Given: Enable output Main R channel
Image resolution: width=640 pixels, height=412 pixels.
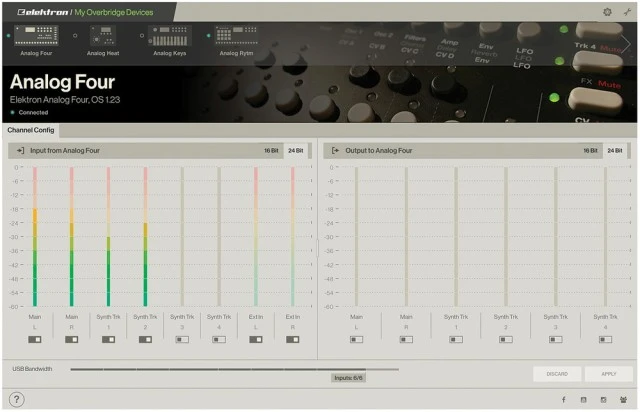Looking at the screenshot, I should pyautogui.click(x=406, y=339).
